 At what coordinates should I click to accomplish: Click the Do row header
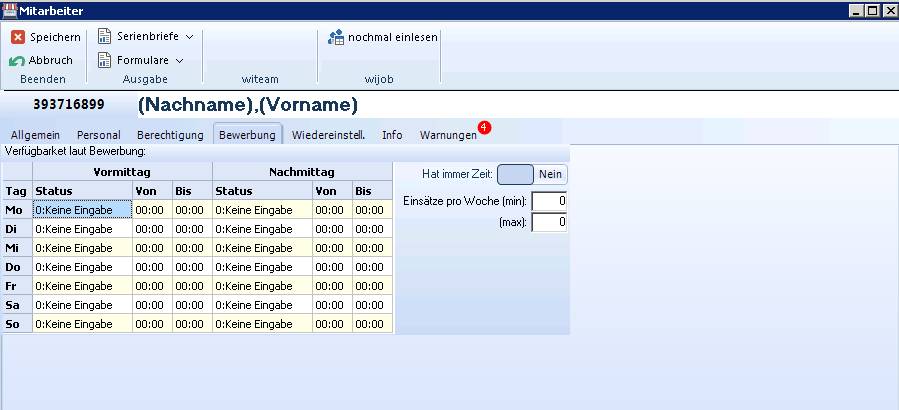pyautogui.click(x=18, y=267)
